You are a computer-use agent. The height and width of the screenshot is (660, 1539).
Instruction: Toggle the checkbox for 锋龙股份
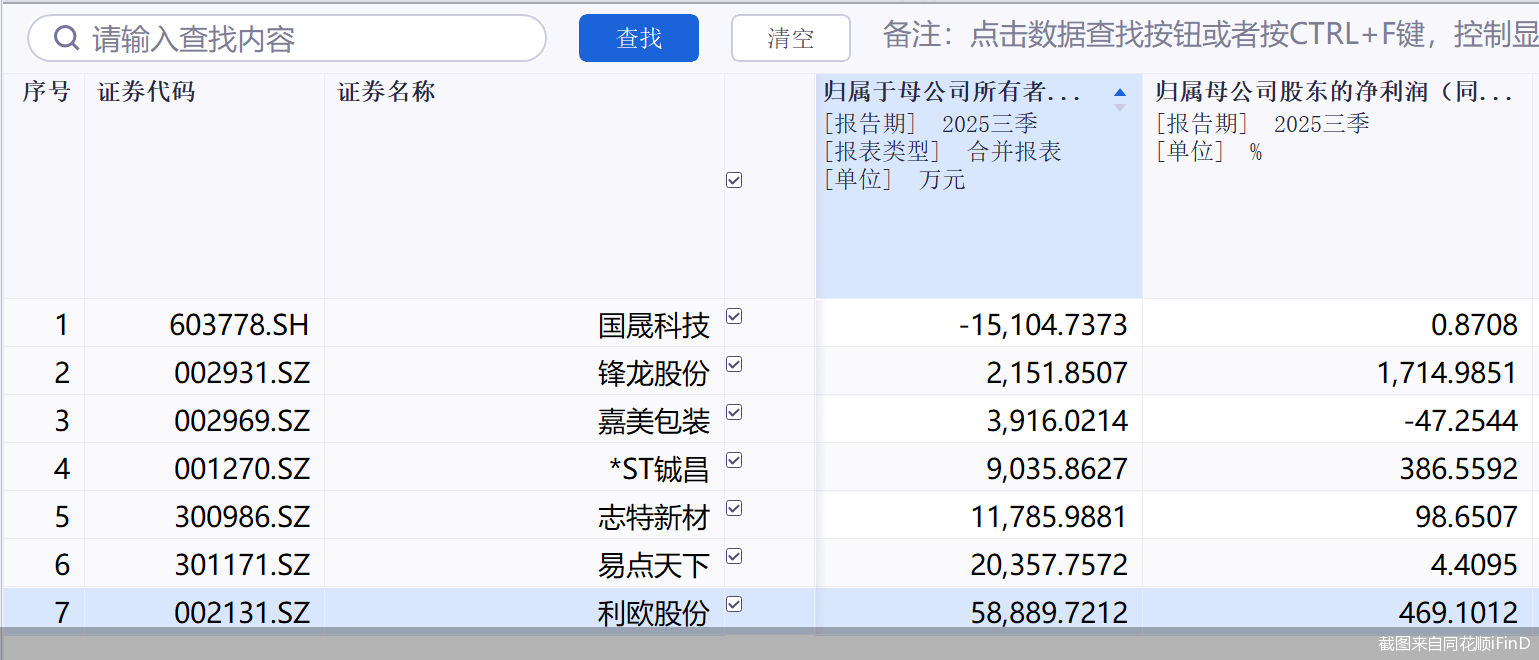[x=733, y=364]
